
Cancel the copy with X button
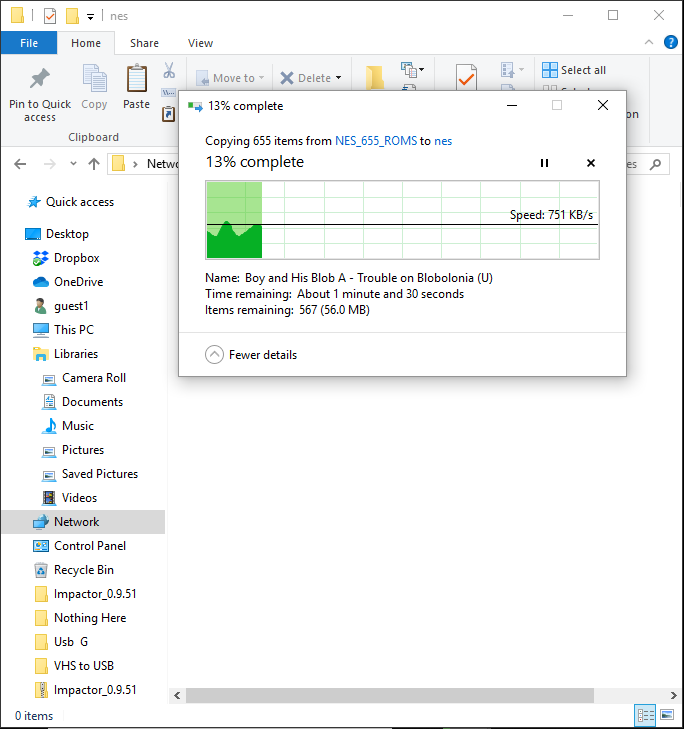(591, 163)
